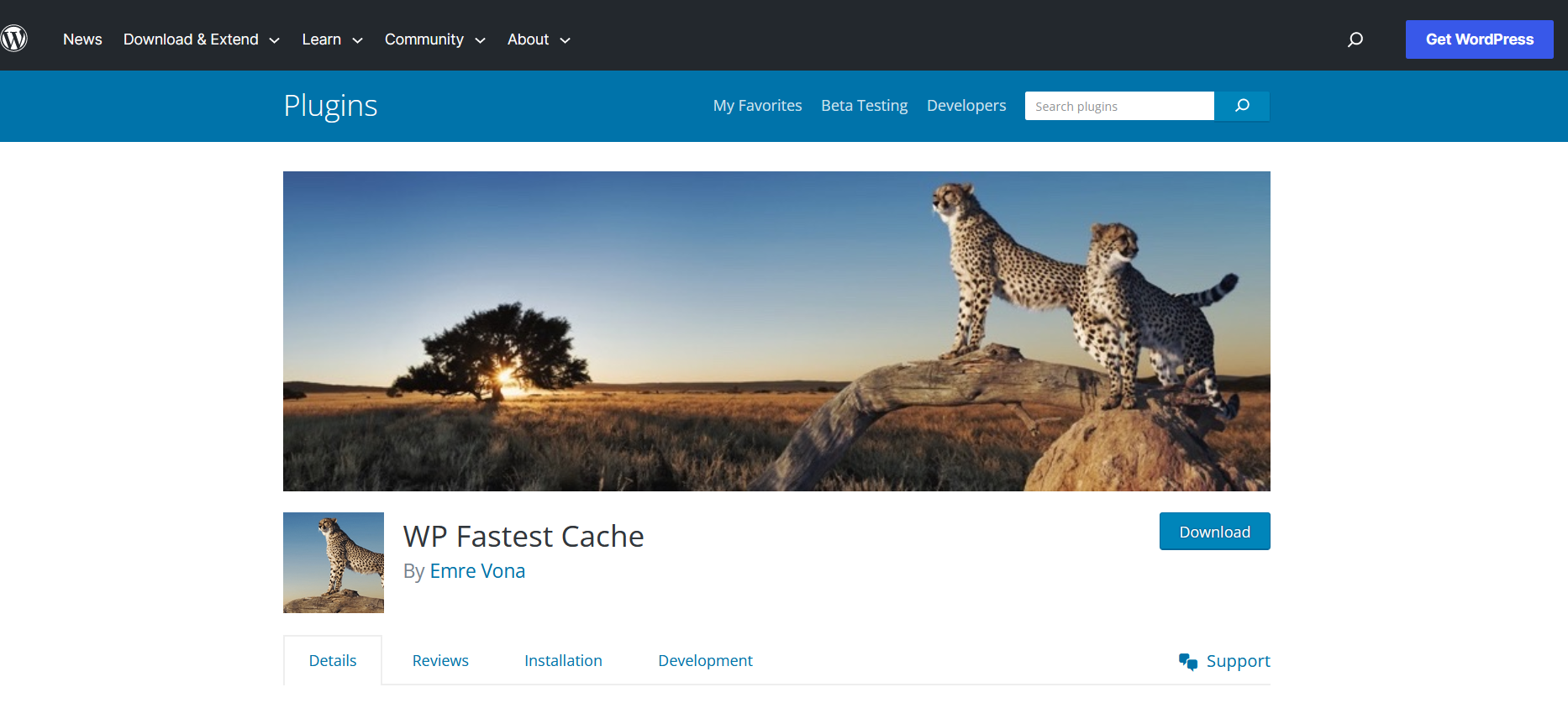
Task: Switch to the Details tab
Action: 333,660
